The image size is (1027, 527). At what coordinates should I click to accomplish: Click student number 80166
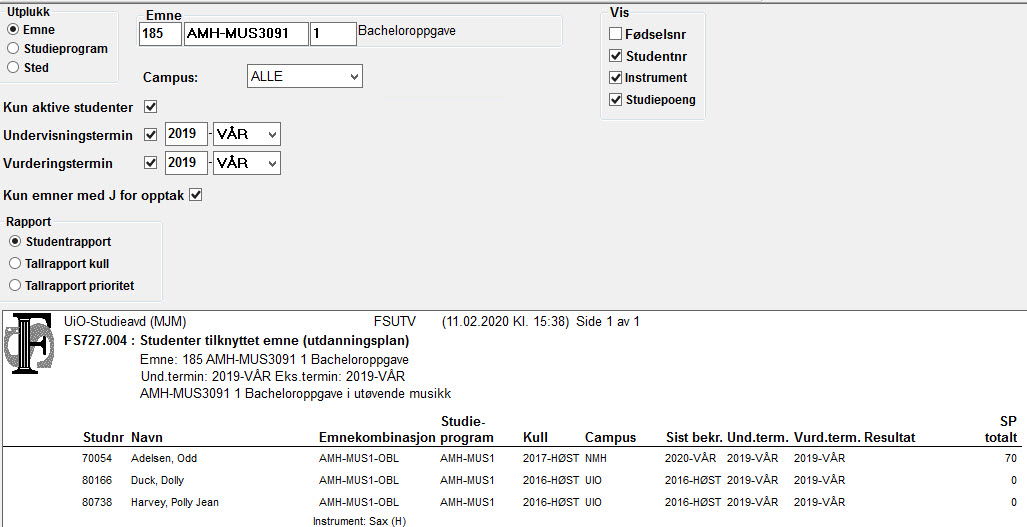97,481
